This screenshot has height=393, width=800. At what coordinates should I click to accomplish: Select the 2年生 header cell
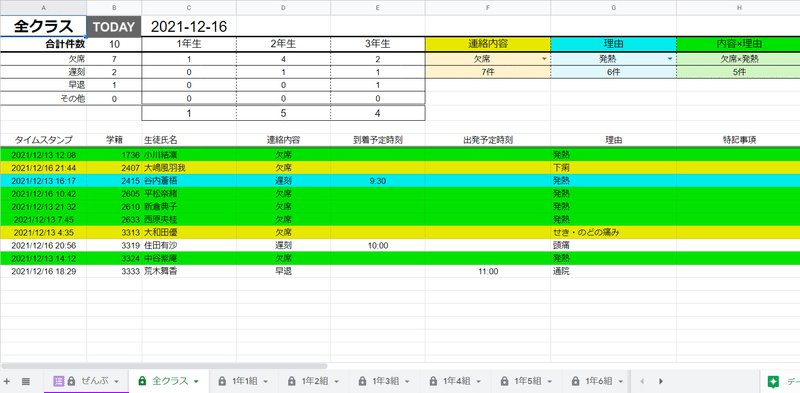click(x=283, y=44)
